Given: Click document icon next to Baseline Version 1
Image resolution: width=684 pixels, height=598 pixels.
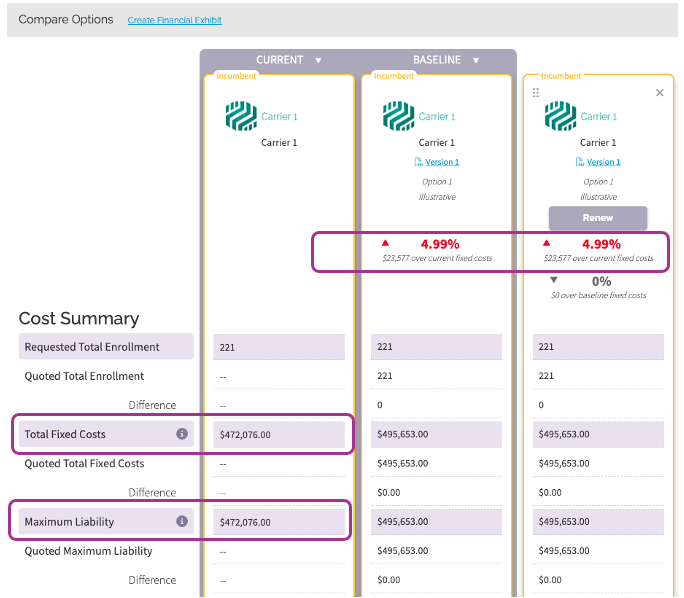Looking at the screenshot, I should click(418, 162).
